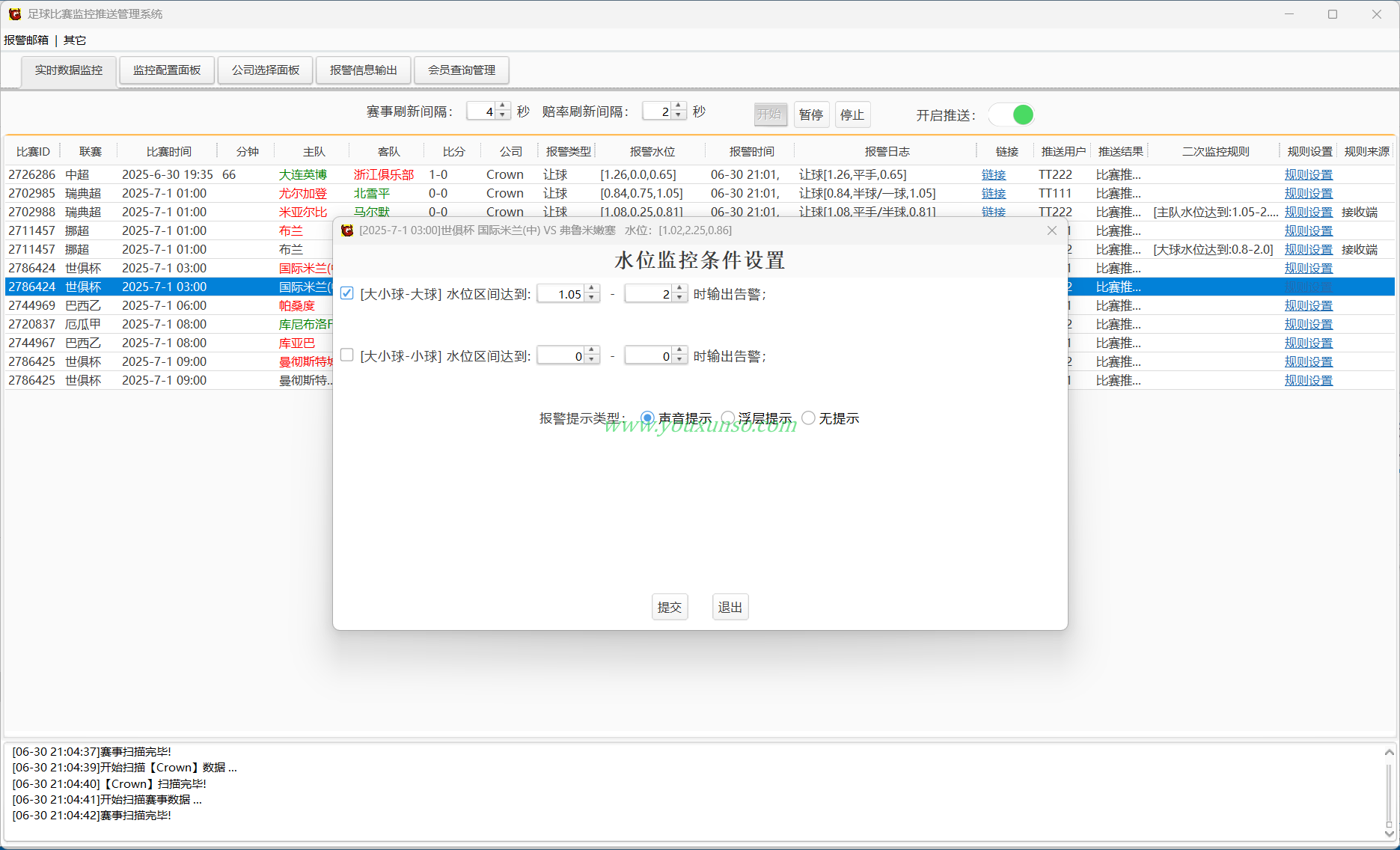Image resolution: width=1400 pixels, height=850 pixels.
Task: Click the 提交 button
Action: point(670,608)
